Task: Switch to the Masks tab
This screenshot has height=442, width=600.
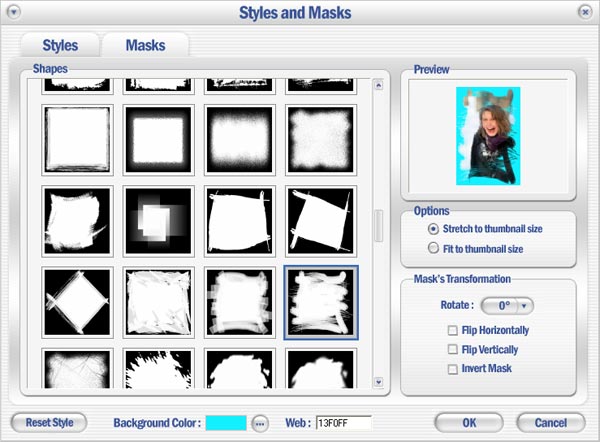Action: click(145, 45)
